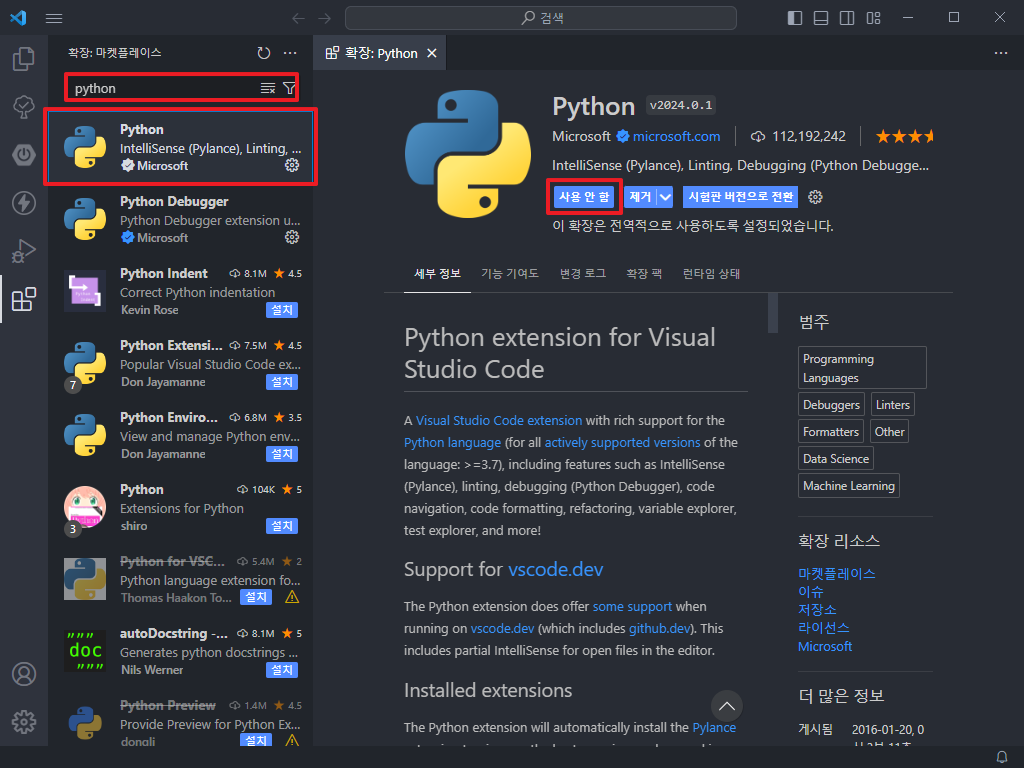Install Python Indent extension
1024x768 pixels.
click(282, 310)
